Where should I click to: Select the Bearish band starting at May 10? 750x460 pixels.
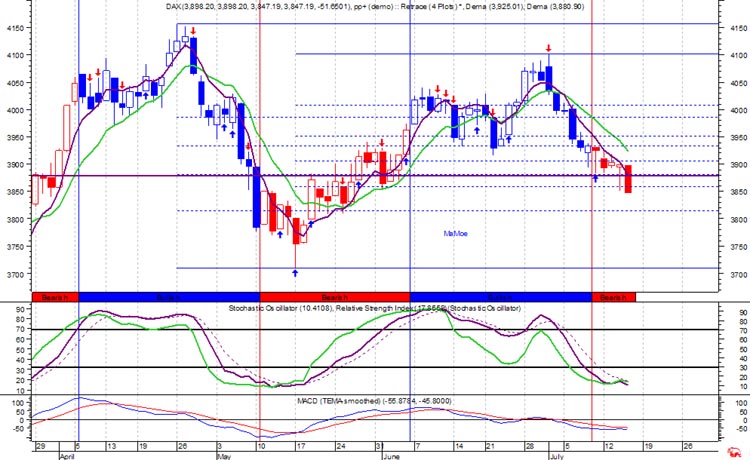click(x=335, y=297)
